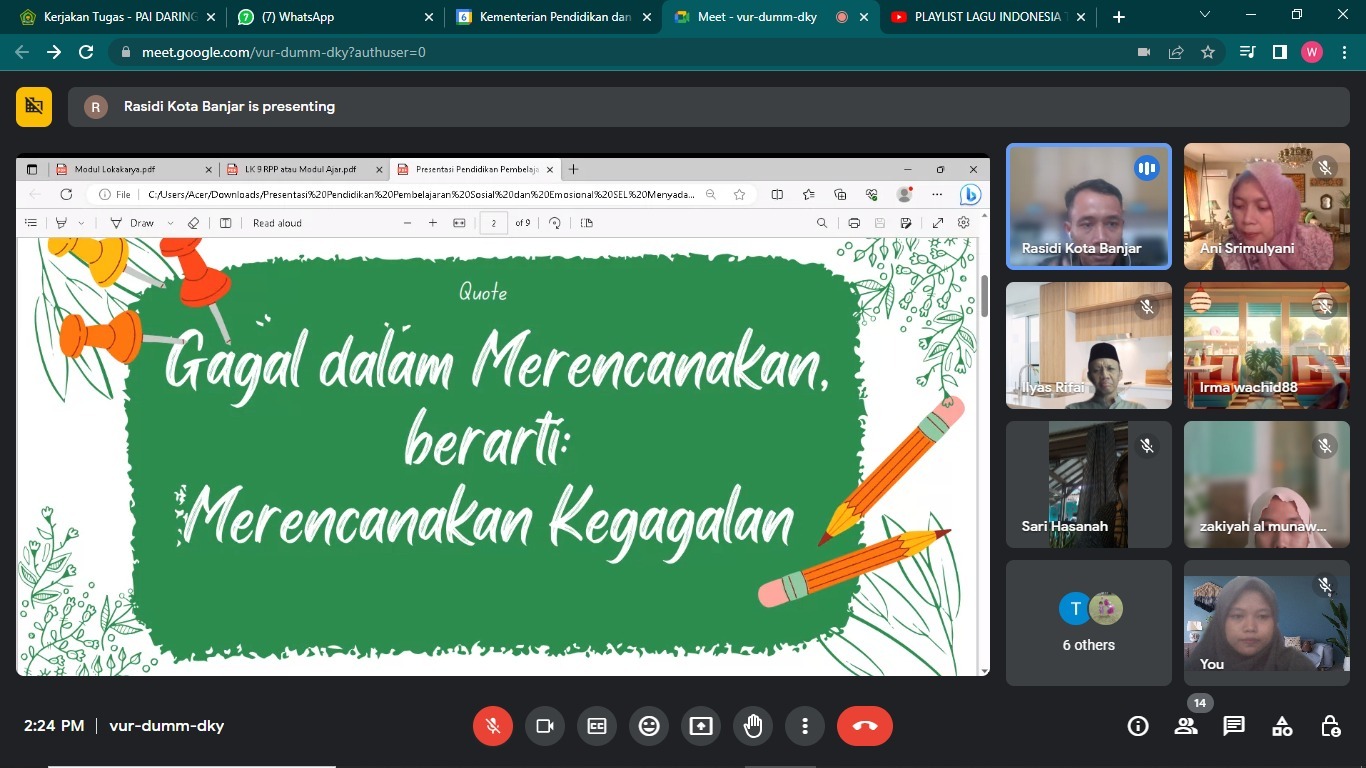This screenshot has height=768, width=1366.
Task: Open the meeting details info icon
Action: point(1138,726)
